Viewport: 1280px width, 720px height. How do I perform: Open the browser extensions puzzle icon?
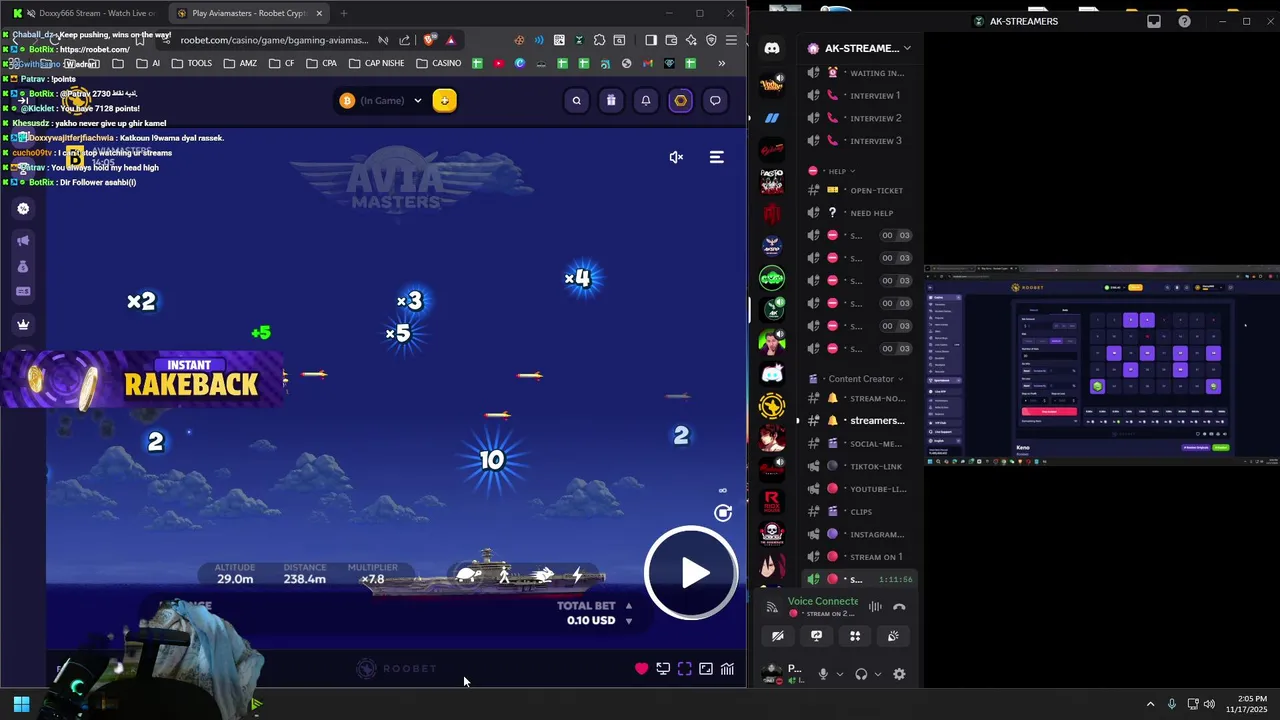[599, 40]
